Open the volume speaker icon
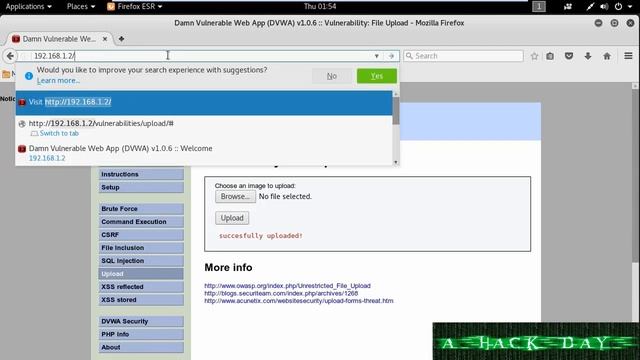 coord(604,7)
